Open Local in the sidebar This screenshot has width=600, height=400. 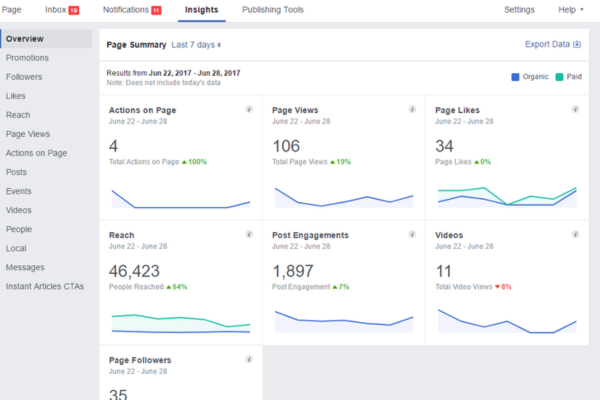click(16, 248)
